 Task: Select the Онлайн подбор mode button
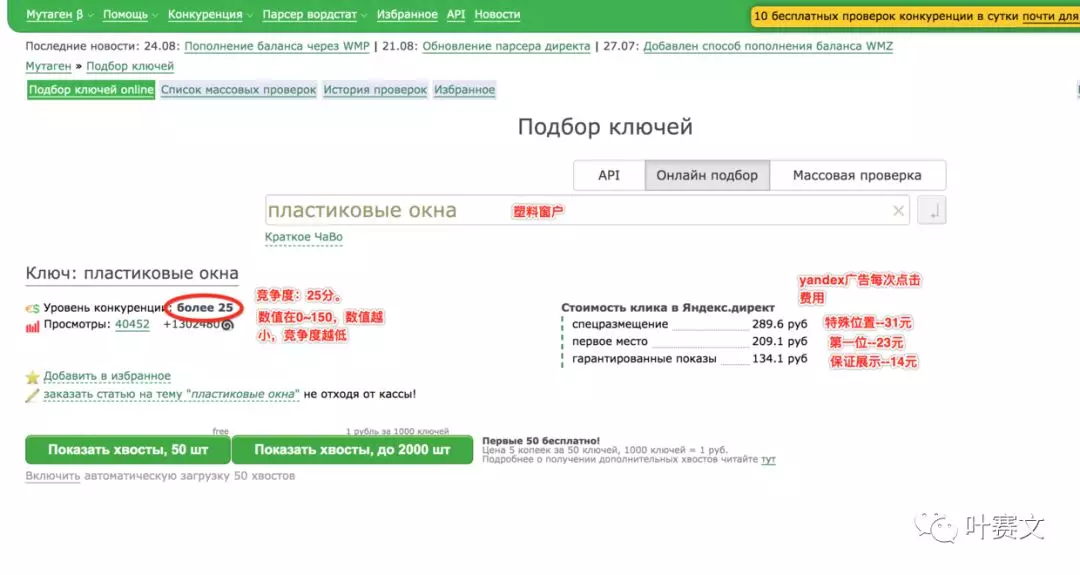click(x=707, y=176)
